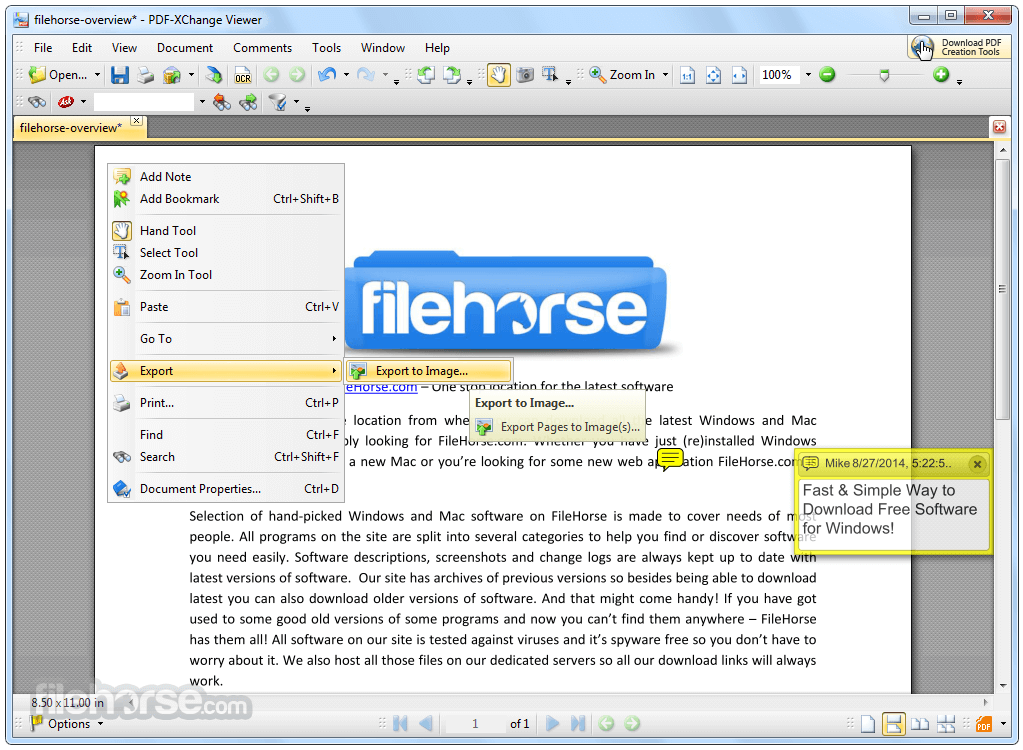Viewport: 1023px width, 750px height.
Task: Open the Comments menu
Action: [x=262, y=48]
